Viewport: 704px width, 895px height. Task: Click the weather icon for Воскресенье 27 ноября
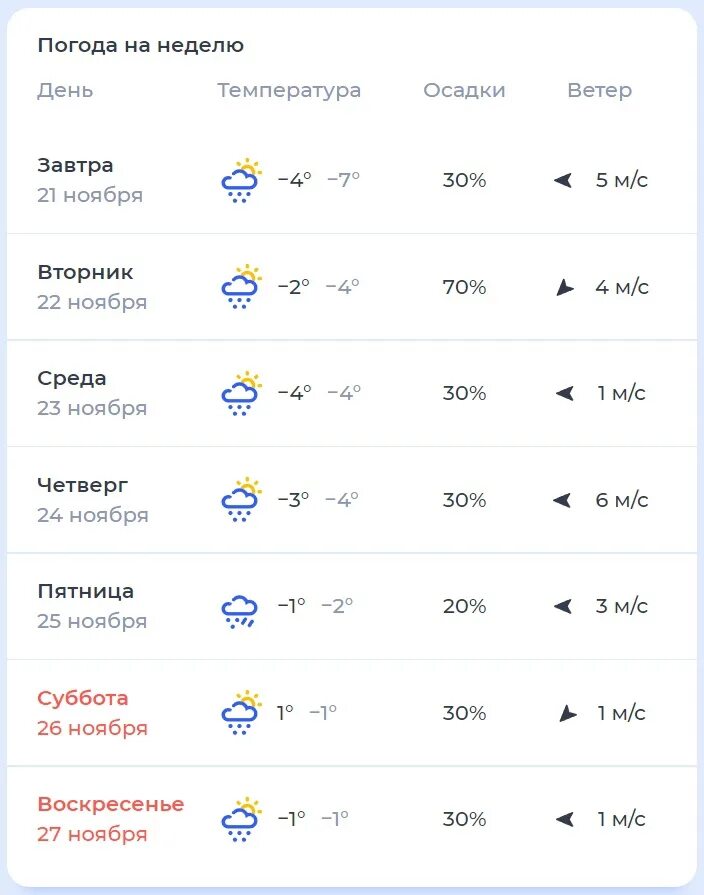(241, 819)
